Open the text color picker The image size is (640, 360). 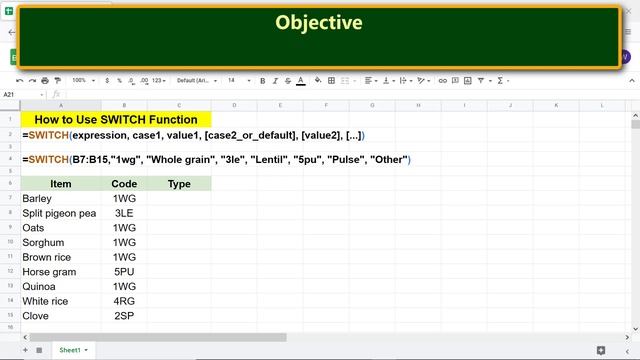point(301,81)
